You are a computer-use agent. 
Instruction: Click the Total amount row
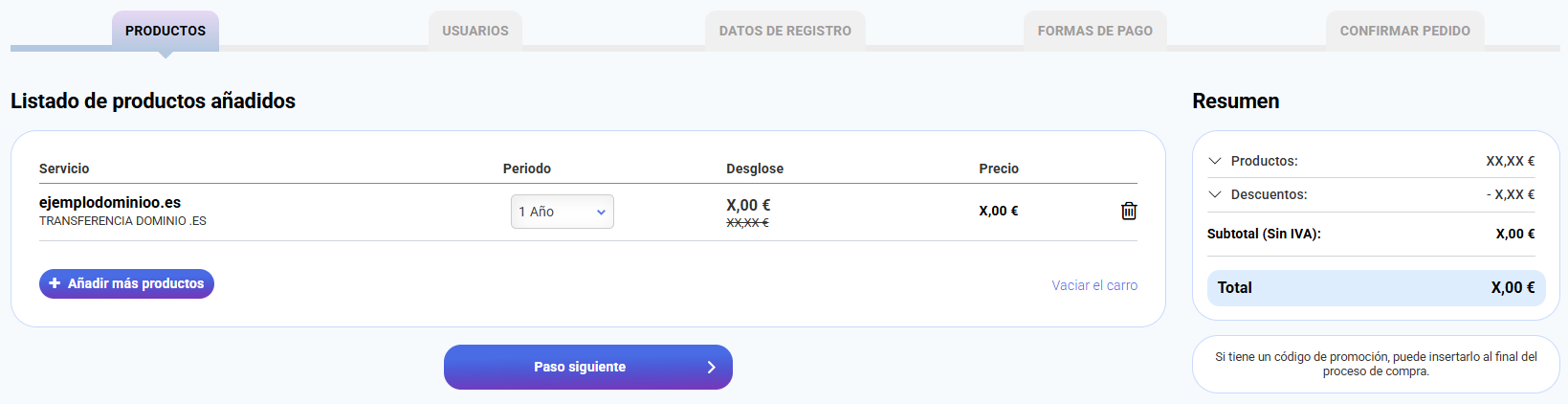click(1376, 288)
